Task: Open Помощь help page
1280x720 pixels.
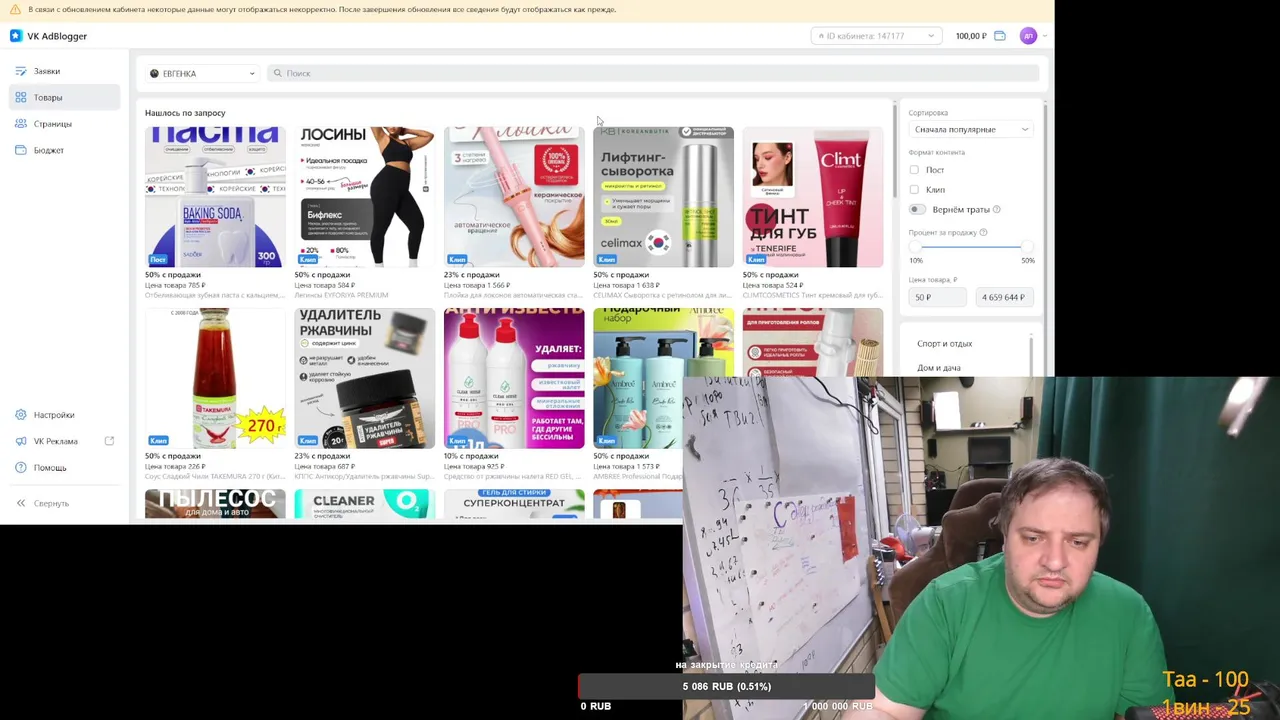Action: point(66,467)
